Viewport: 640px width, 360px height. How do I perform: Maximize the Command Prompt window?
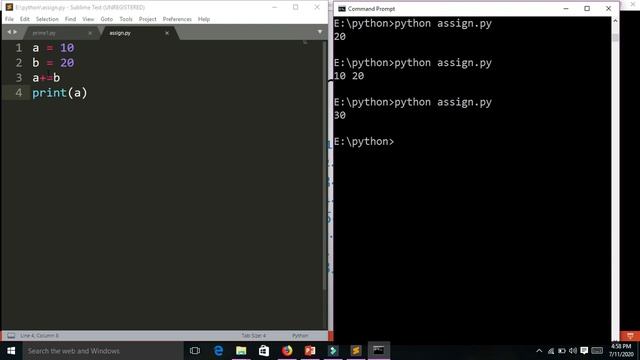587,9
